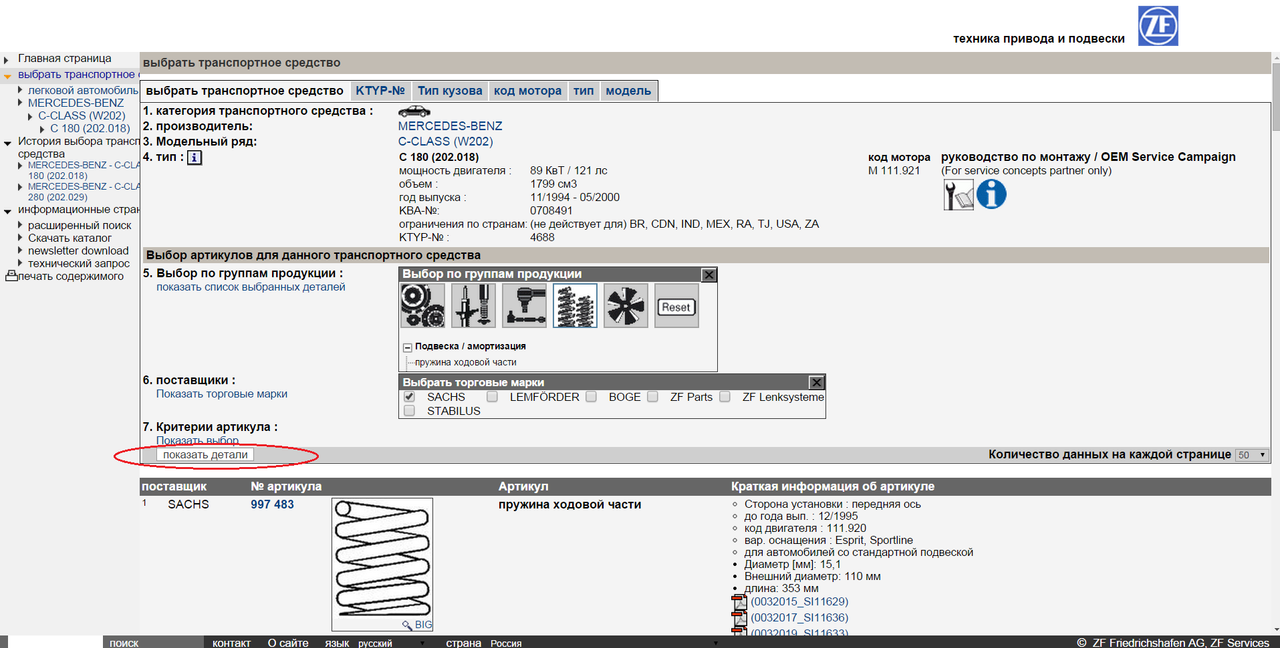Open Скачать каталог in the sidebar
The image size is (1280, 648).
click(x=70, y=238)
